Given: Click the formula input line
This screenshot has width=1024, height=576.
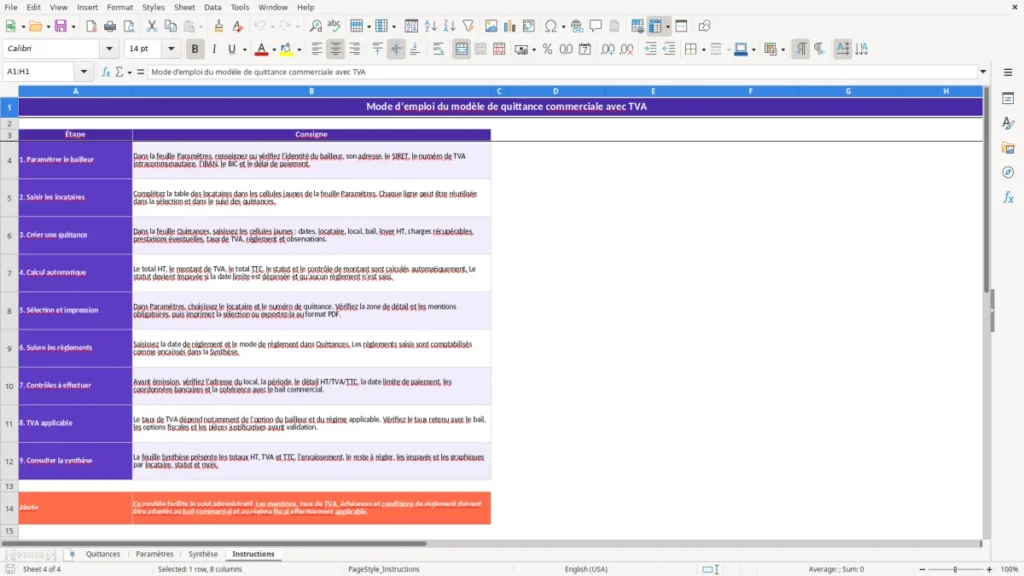Looking at the screenshot, I should (562, 72).
